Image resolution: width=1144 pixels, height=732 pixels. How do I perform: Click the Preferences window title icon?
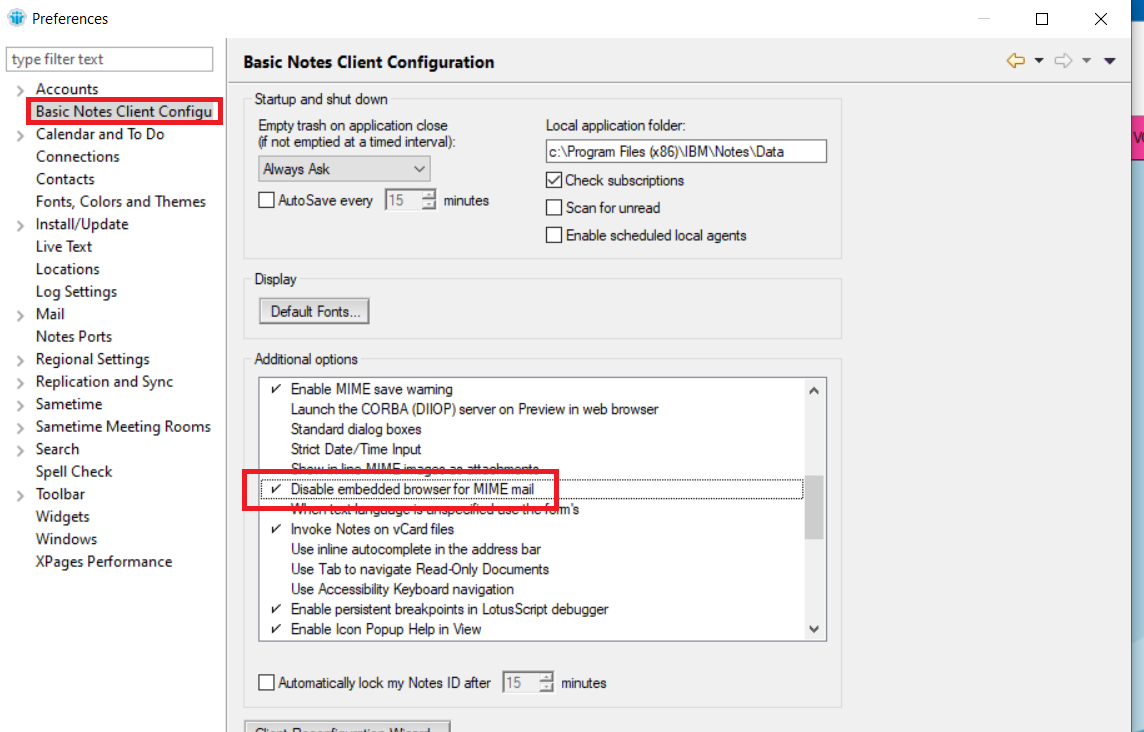pos(16,18)
